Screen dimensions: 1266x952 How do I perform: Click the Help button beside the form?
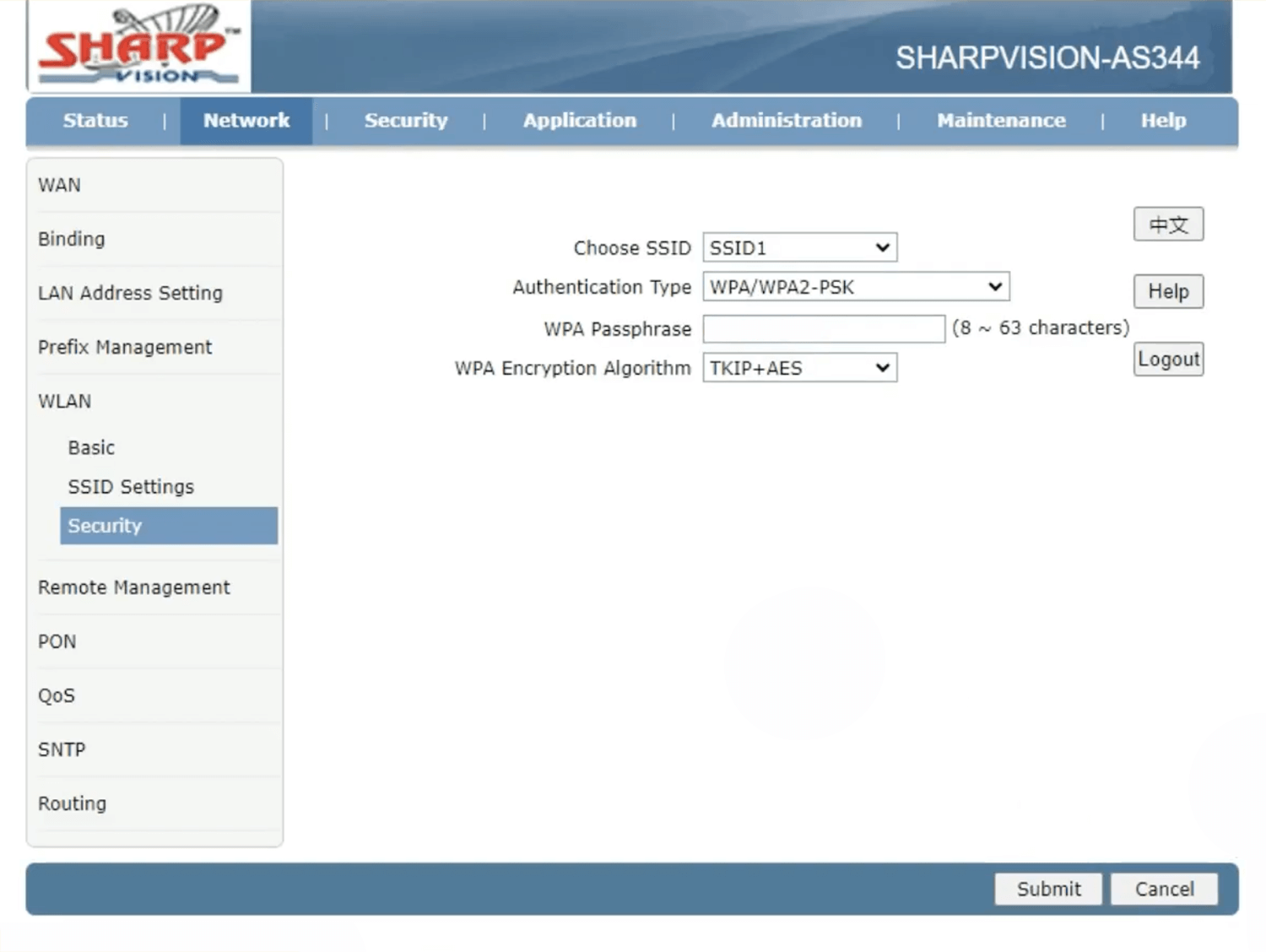[1168, 292]
